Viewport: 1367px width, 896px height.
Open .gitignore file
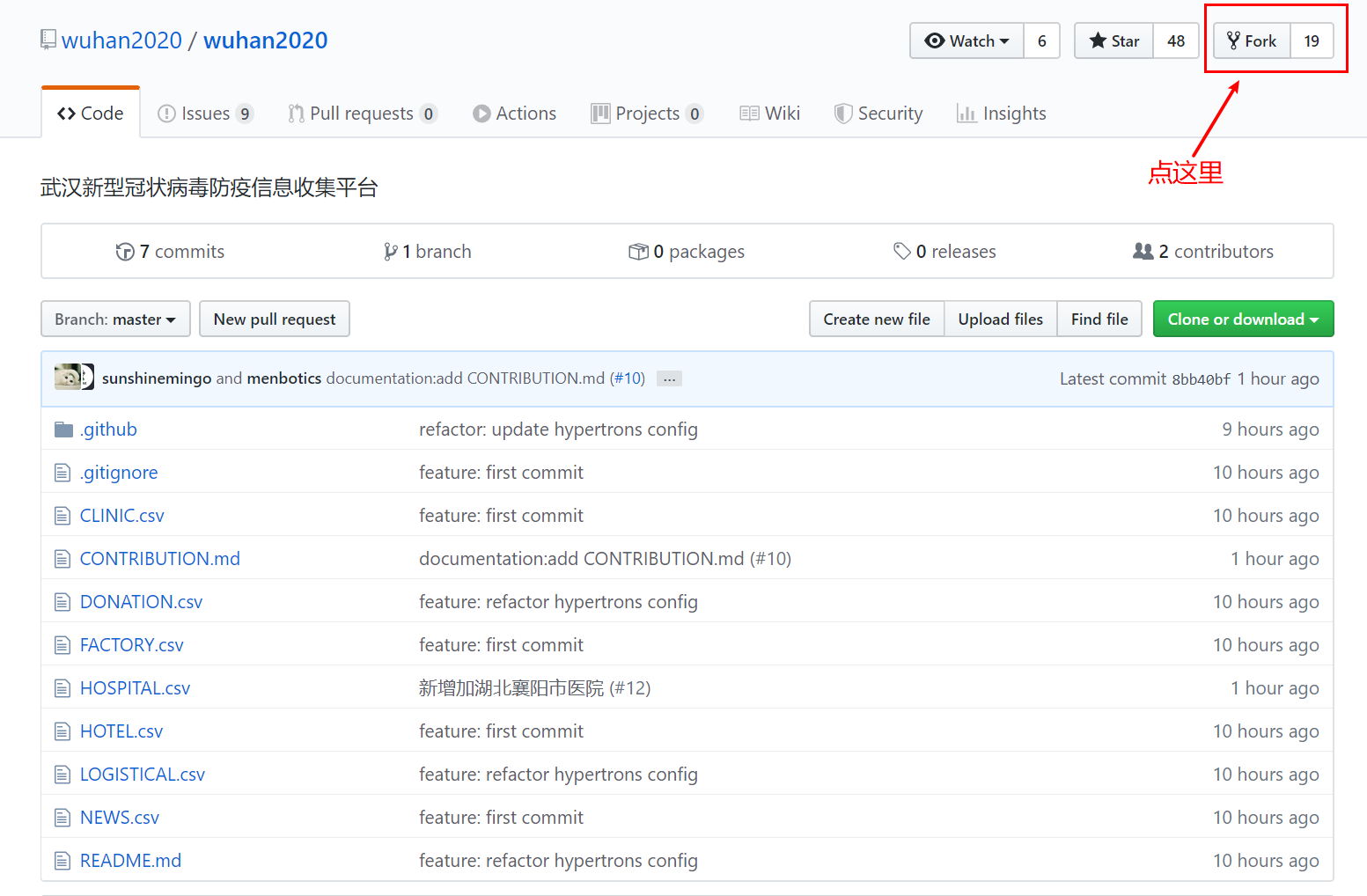point(119,473)
